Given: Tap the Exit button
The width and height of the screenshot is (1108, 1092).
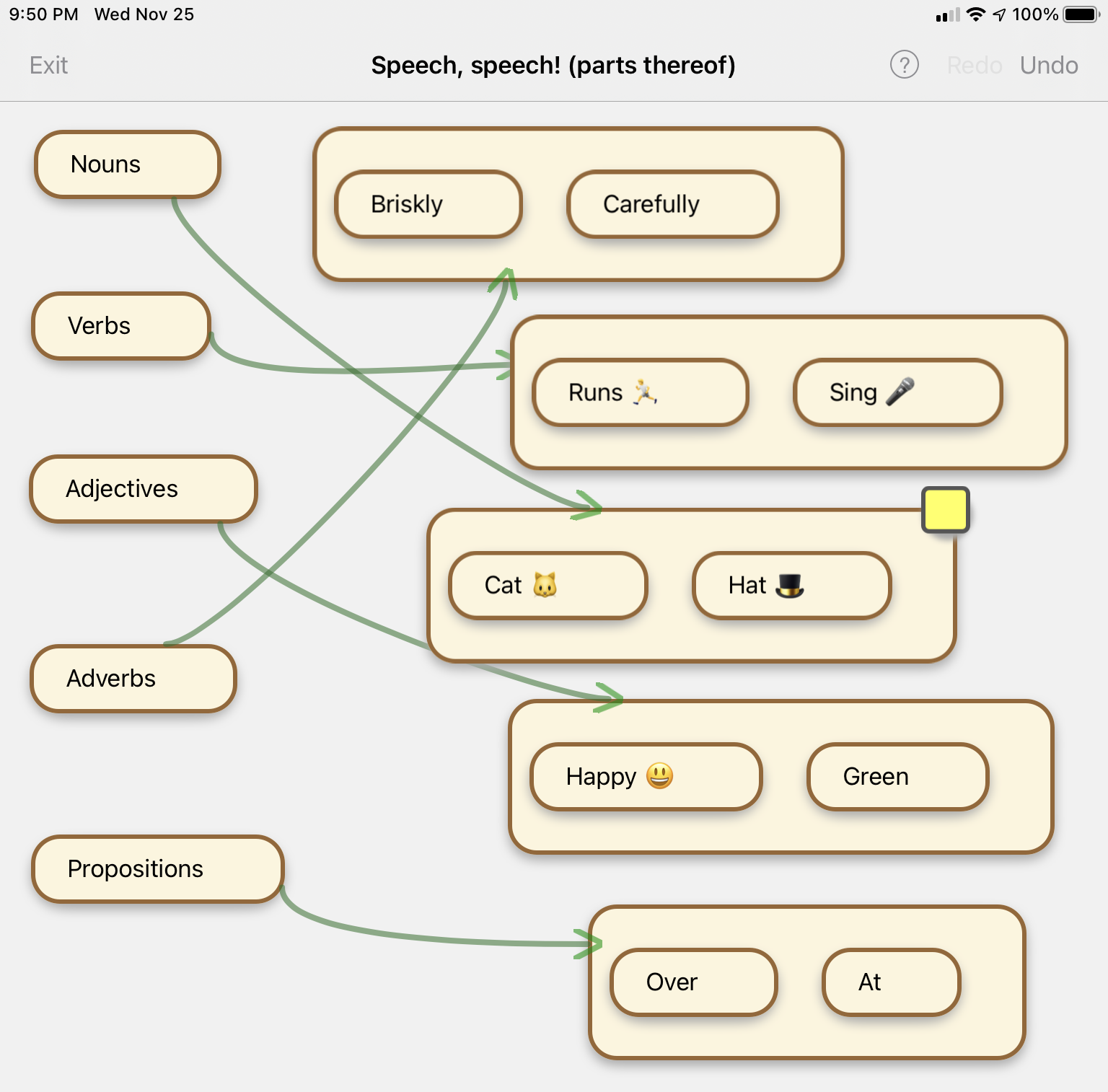Looking at the screenshot, I should [48, 66].
